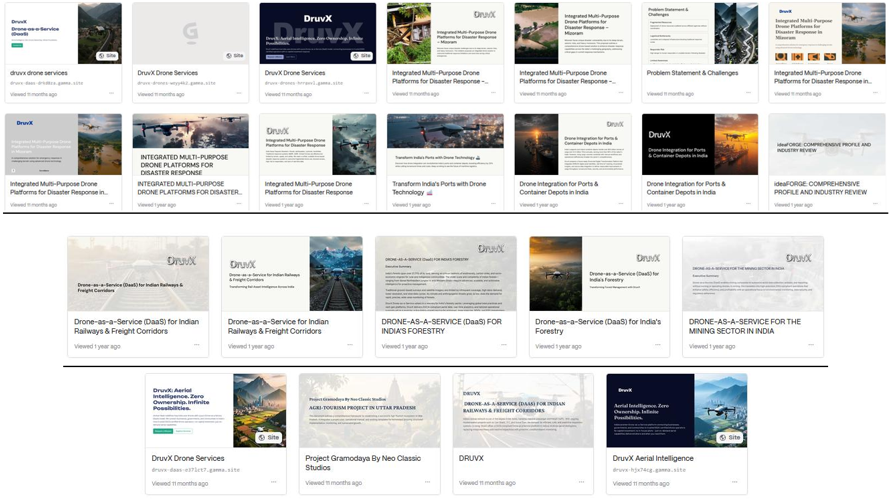Image resolution: width=893 pixels, height=500 pixels.
Task: Select ideaFORGE Comprehensive Profile thumbnail
Action: click(827, 145)
